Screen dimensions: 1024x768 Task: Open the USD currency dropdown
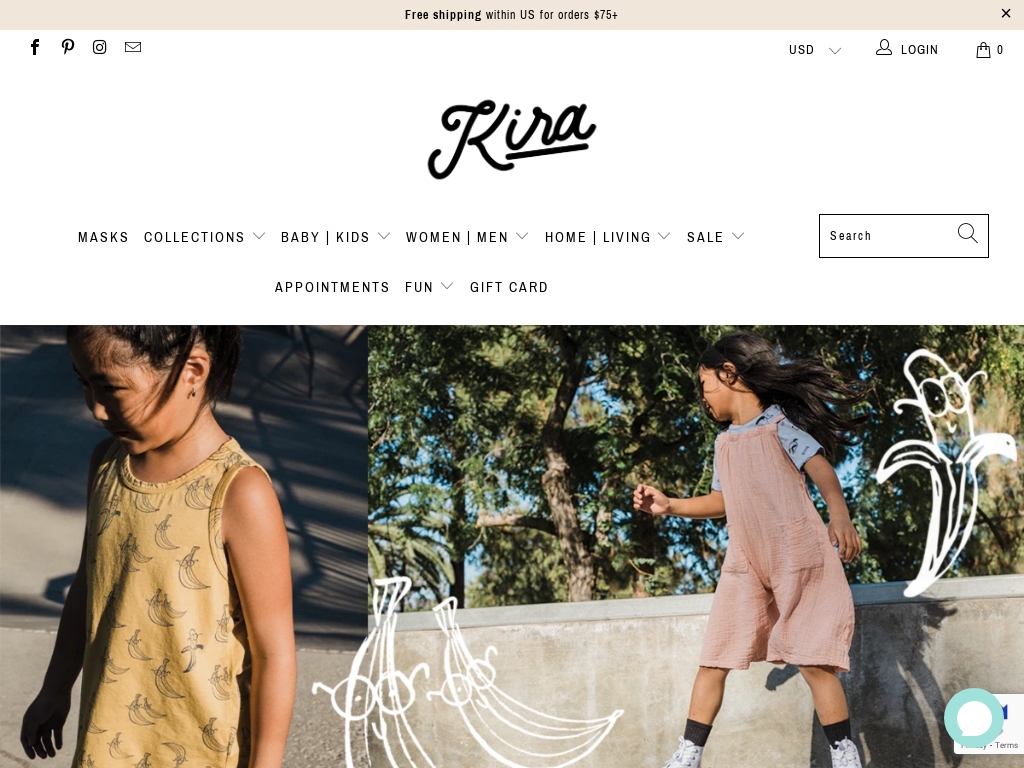coord(815,50)
